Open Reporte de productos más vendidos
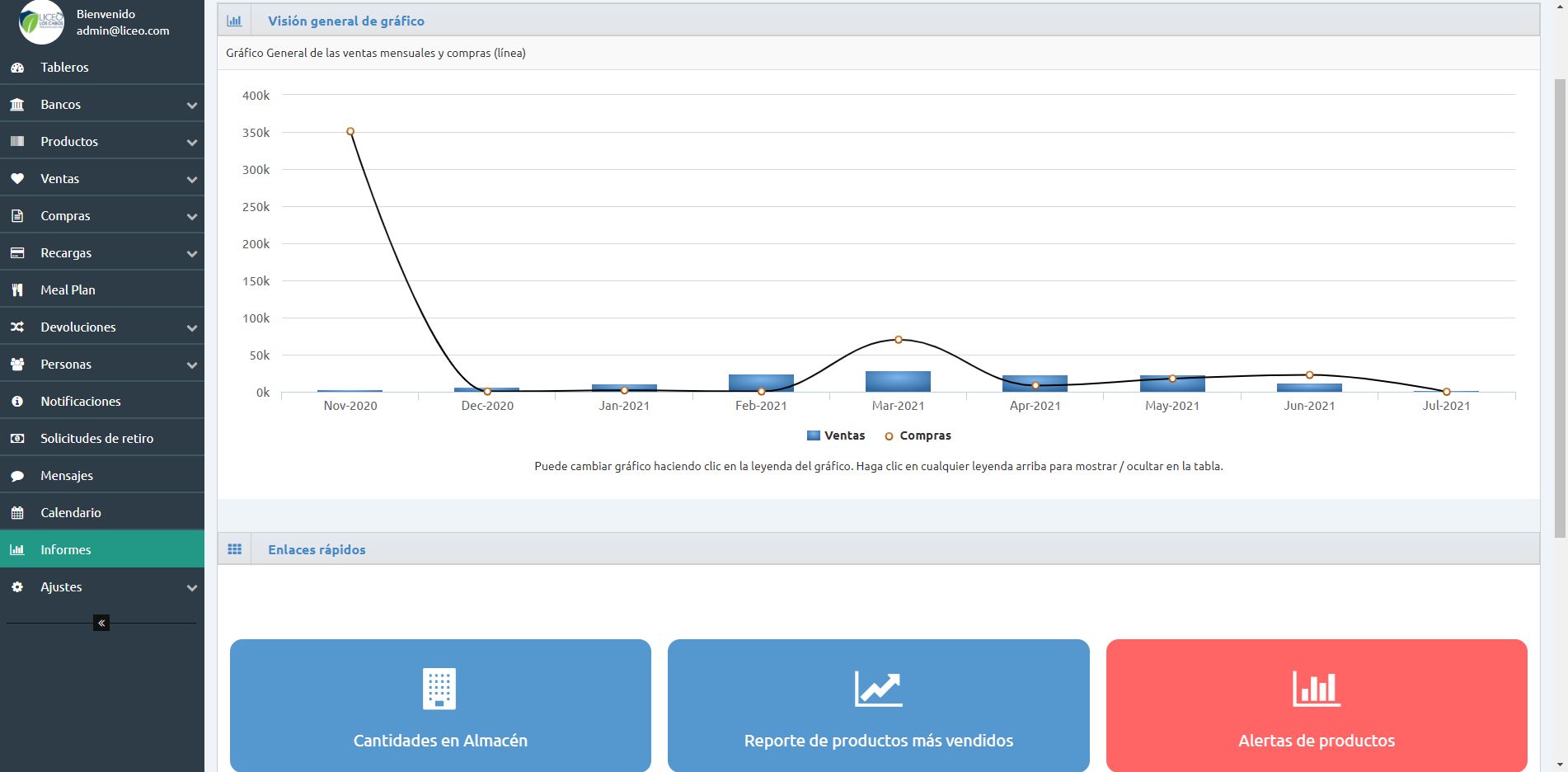The image size is (1568, 772). pyautogui.click(x=879, y=706)
